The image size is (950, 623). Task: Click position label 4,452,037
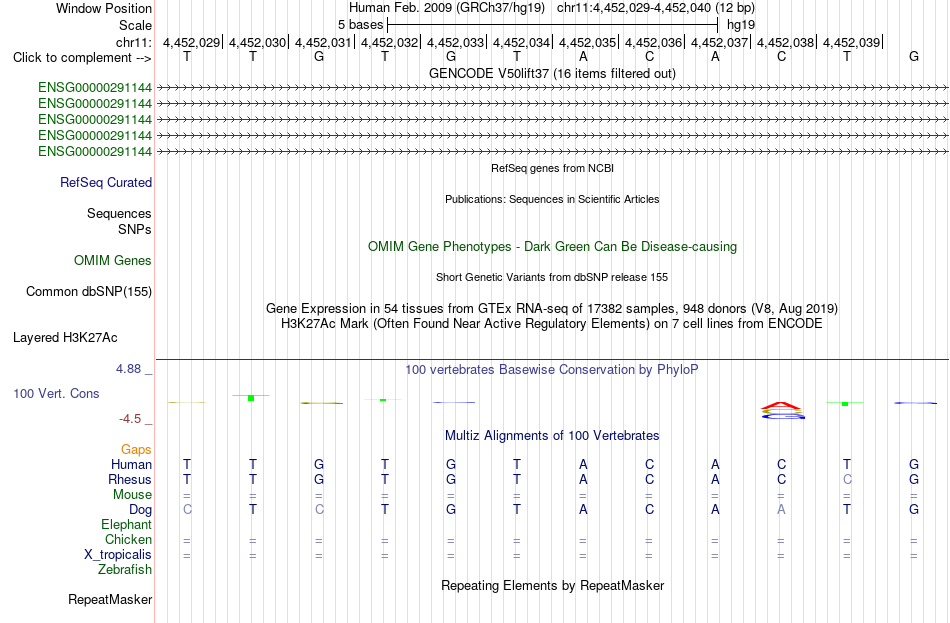point(720,42)
